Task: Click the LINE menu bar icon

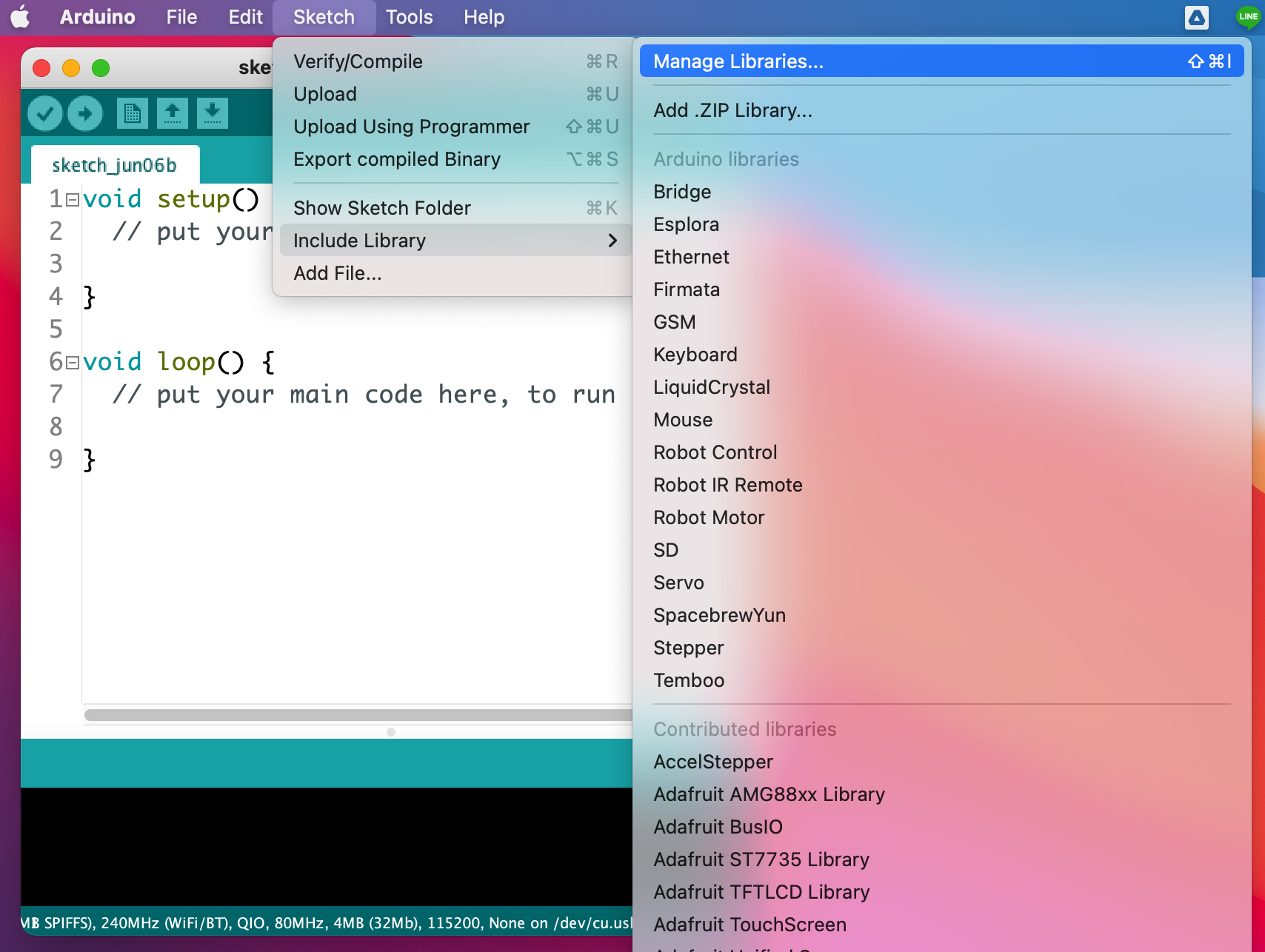Action: pos(1248,17)
